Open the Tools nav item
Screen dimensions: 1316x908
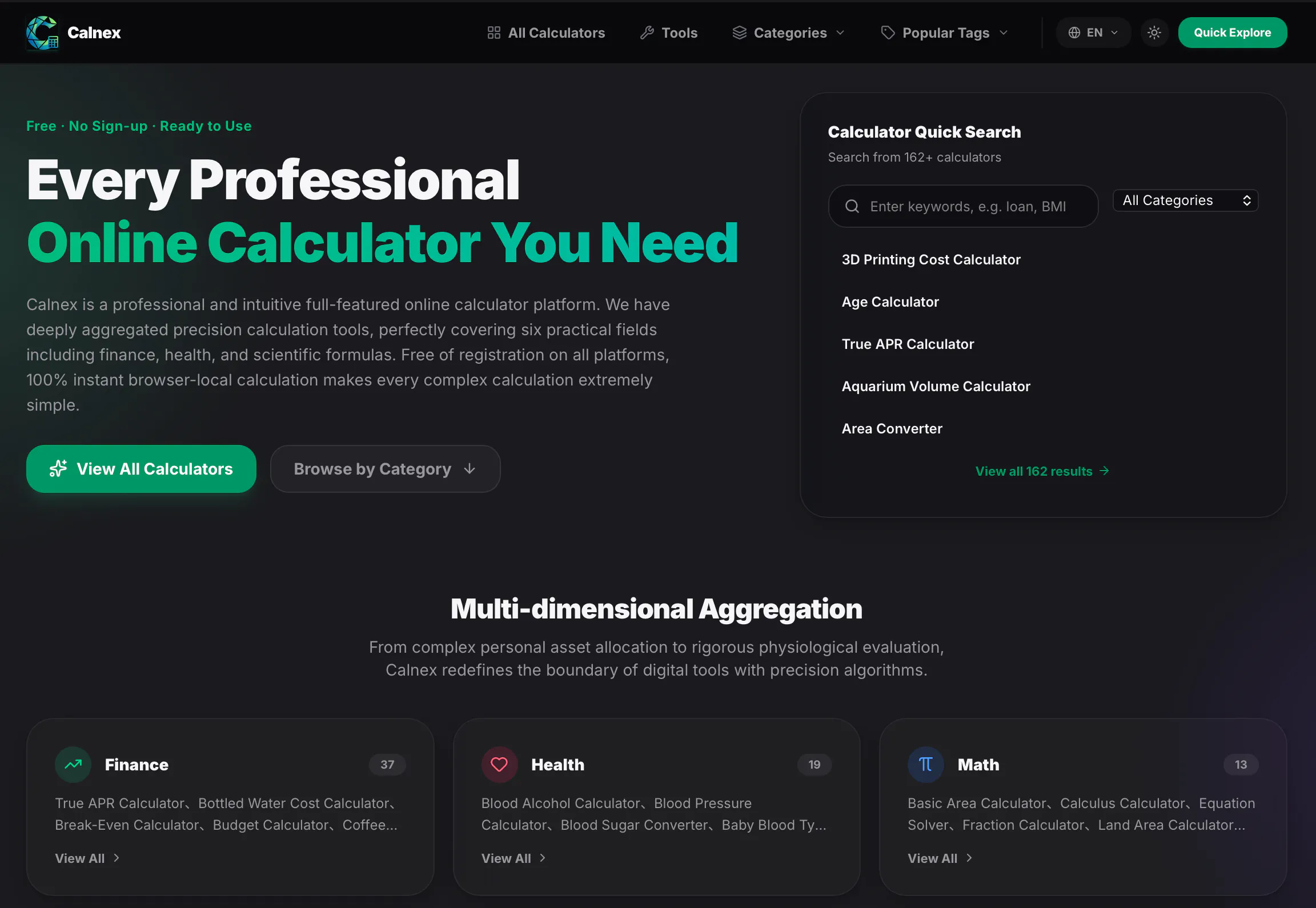669,33
